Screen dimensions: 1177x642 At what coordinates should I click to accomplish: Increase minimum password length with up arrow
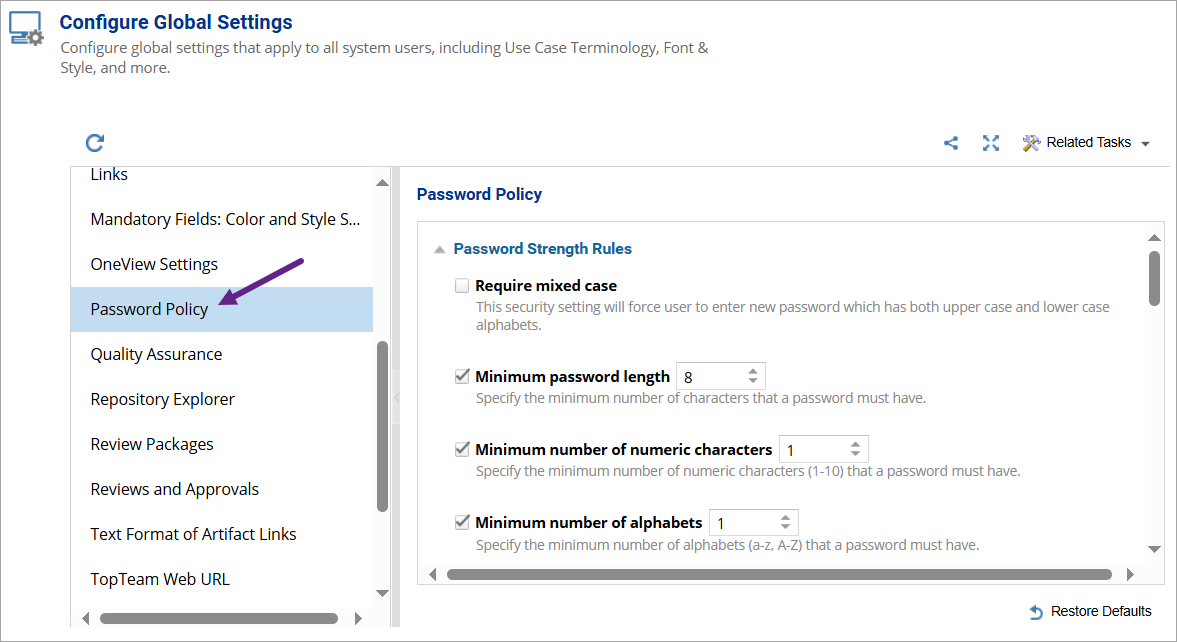(x=753, y=371)
